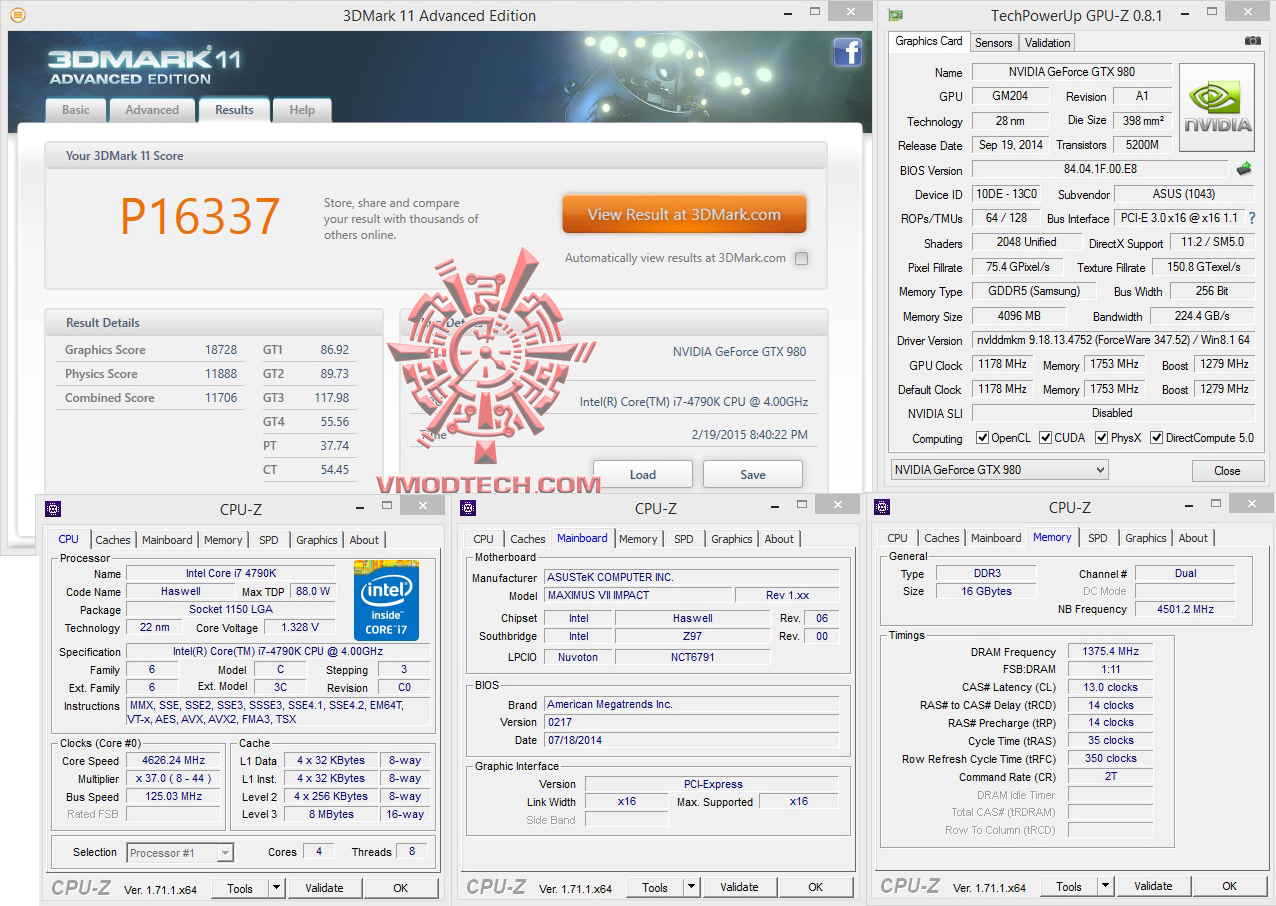1276x906 pixels.
Task: Click the NVIDIA logo in GPU-Z
Action: [x=1217, y=108]
